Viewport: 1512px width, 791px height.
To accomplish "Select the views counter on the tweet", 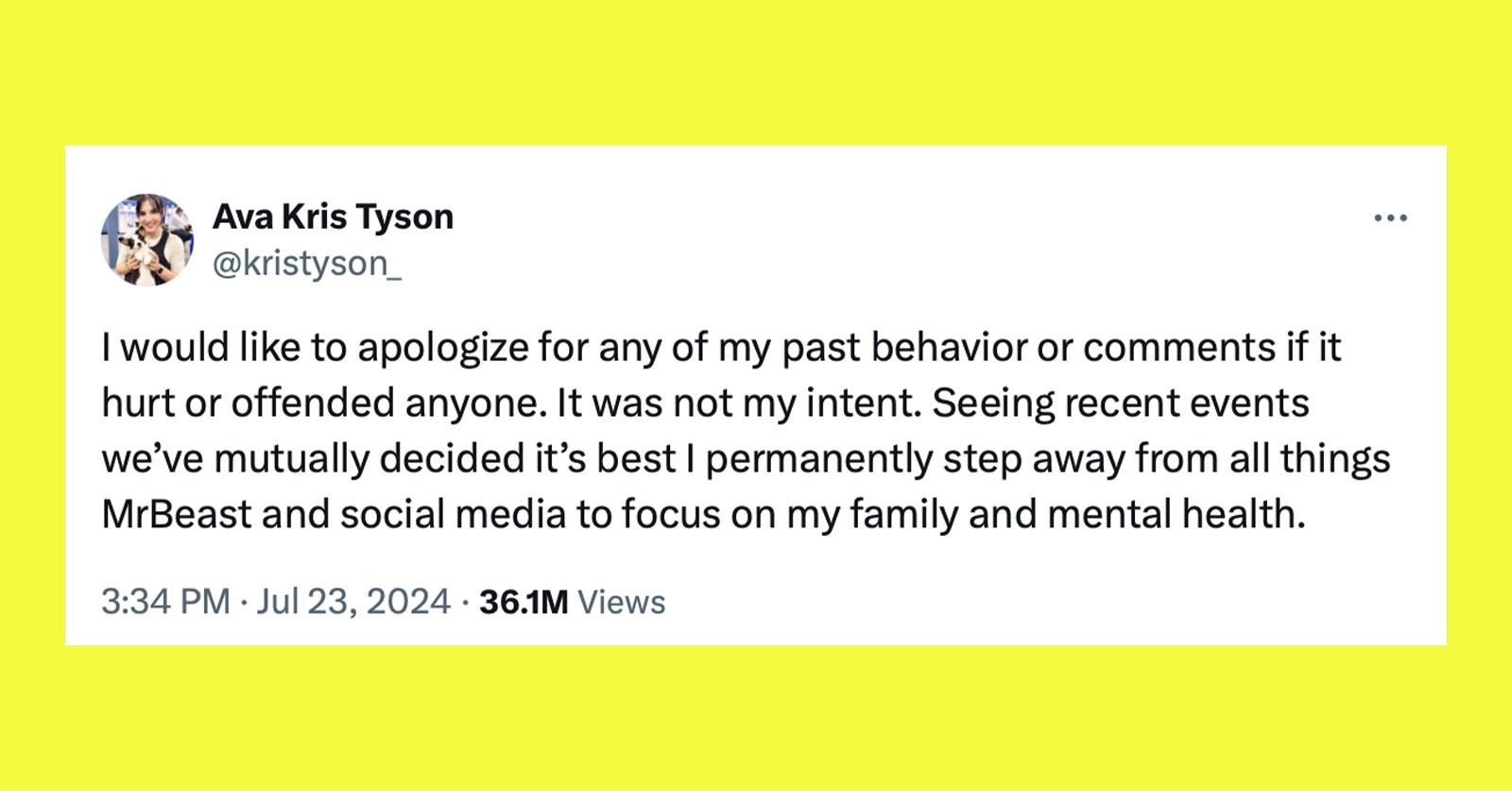I will pos(575,599).
